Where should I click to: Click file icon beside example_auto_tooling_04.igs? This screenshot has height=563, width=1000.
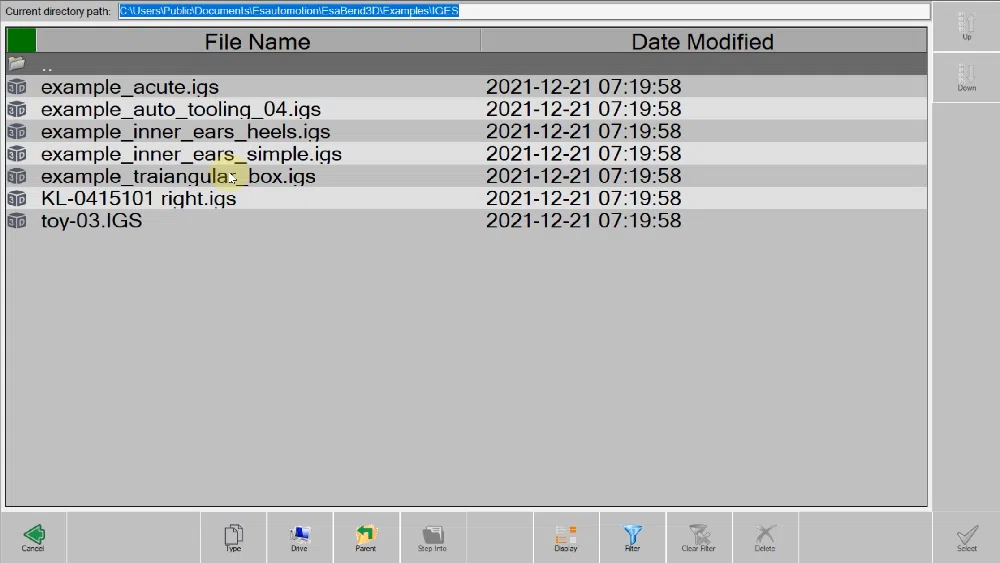[x=17, y=109]
